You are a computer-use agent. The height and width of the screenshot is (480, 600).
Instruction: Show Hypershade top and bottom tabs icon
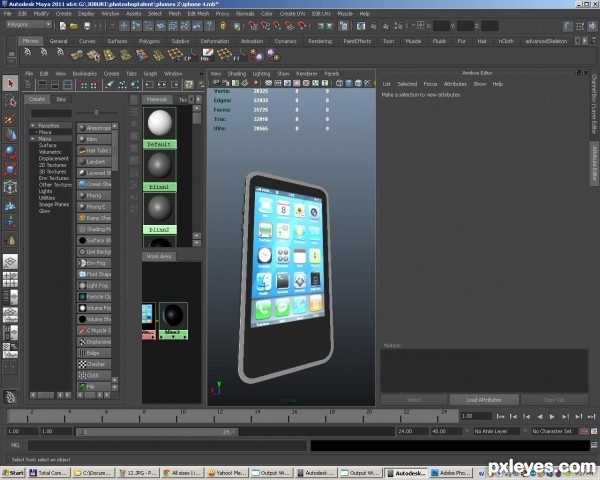point(68,85)
